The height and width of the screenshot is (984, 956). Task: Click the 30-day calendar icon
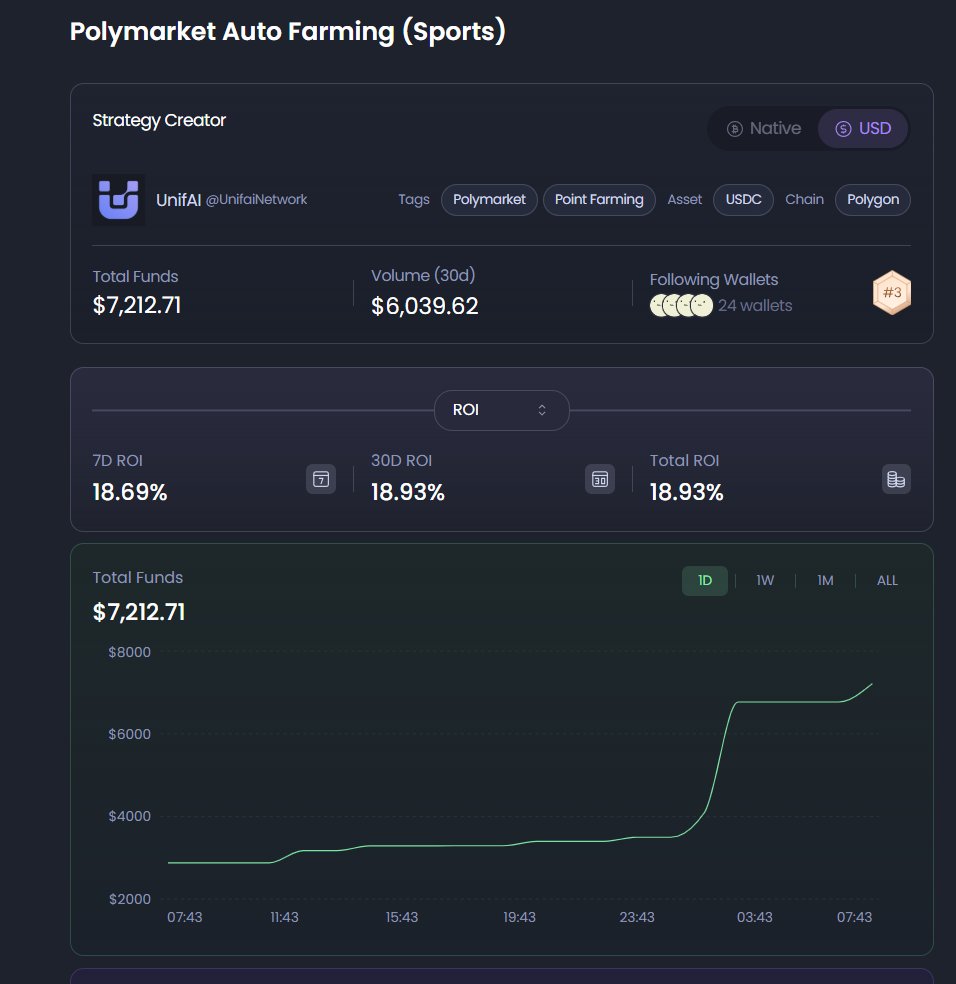coord(600,479)
